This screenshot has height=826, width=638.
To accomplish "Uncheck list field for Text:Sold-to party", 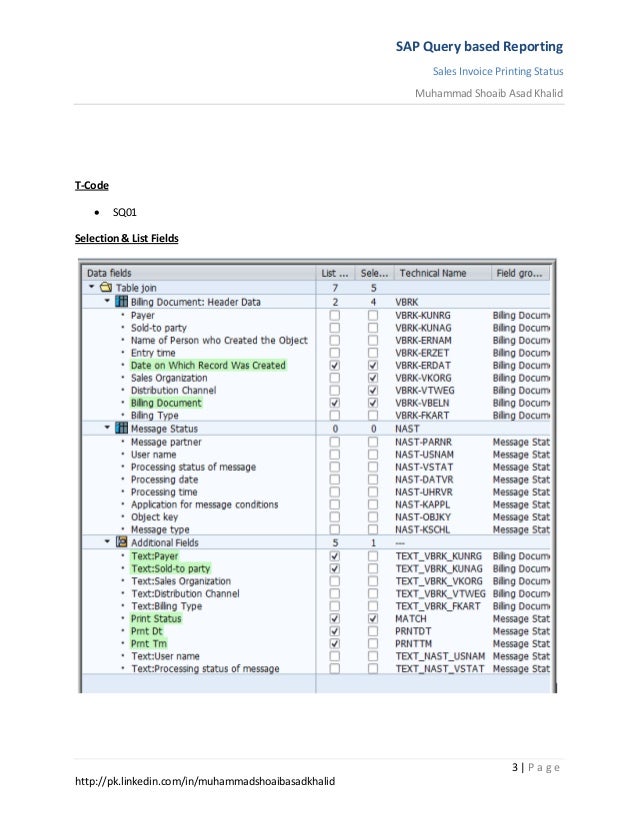I will click(x=335, y=568).
